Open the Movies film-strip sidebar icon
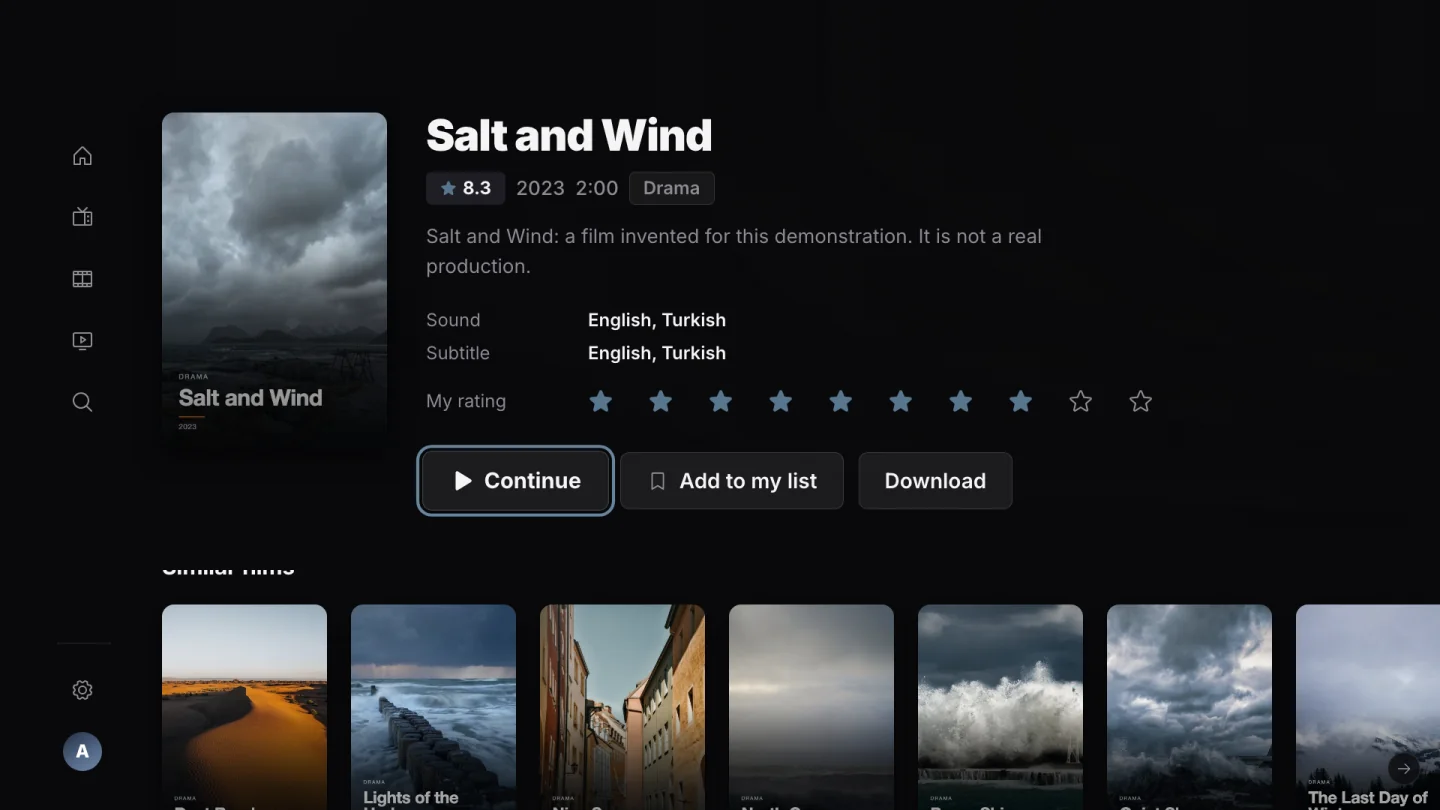 click(82, 279)
